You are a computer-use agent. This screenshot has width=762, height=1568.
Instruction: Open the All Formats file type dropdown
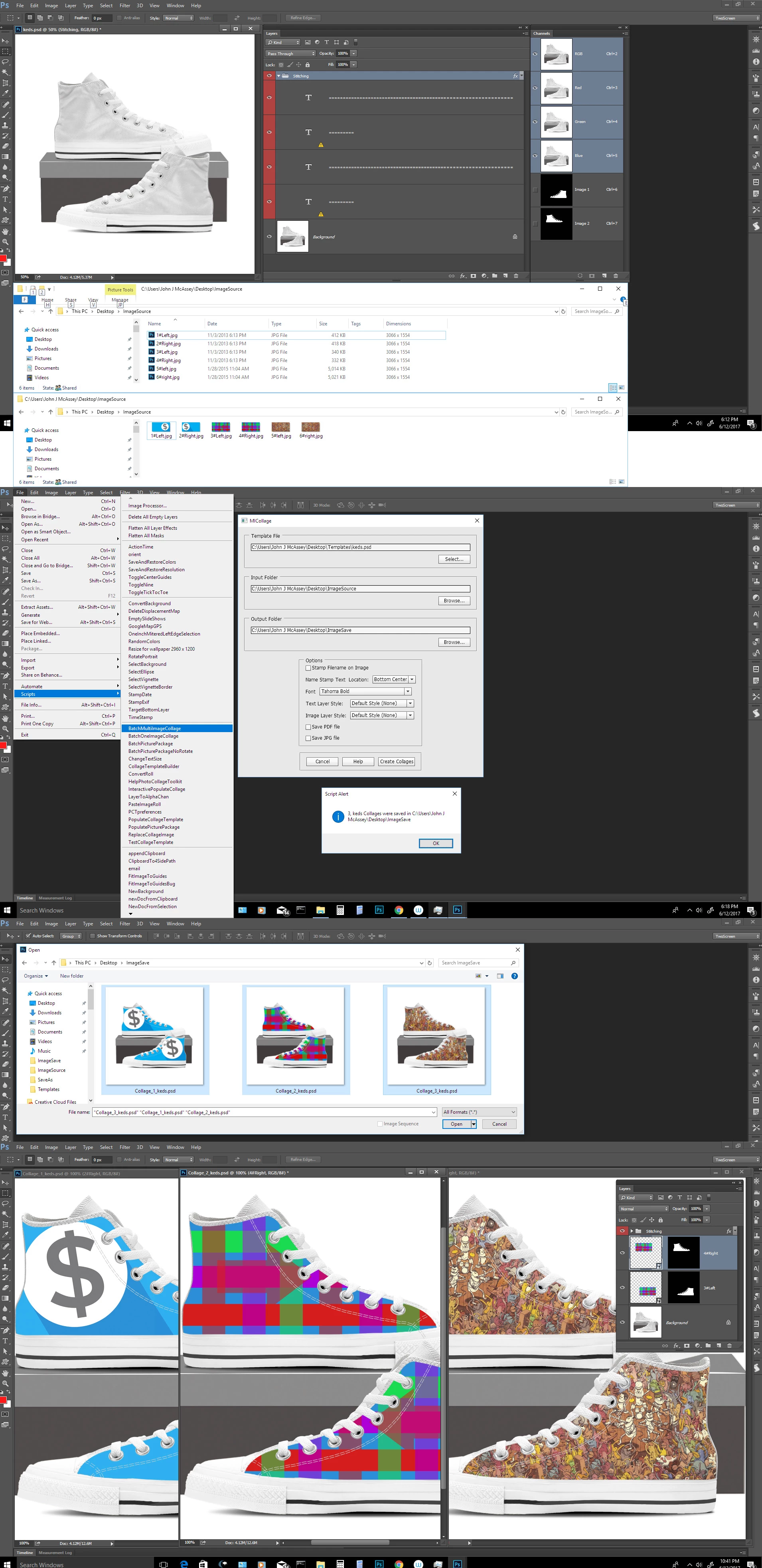coord(479,1112)
